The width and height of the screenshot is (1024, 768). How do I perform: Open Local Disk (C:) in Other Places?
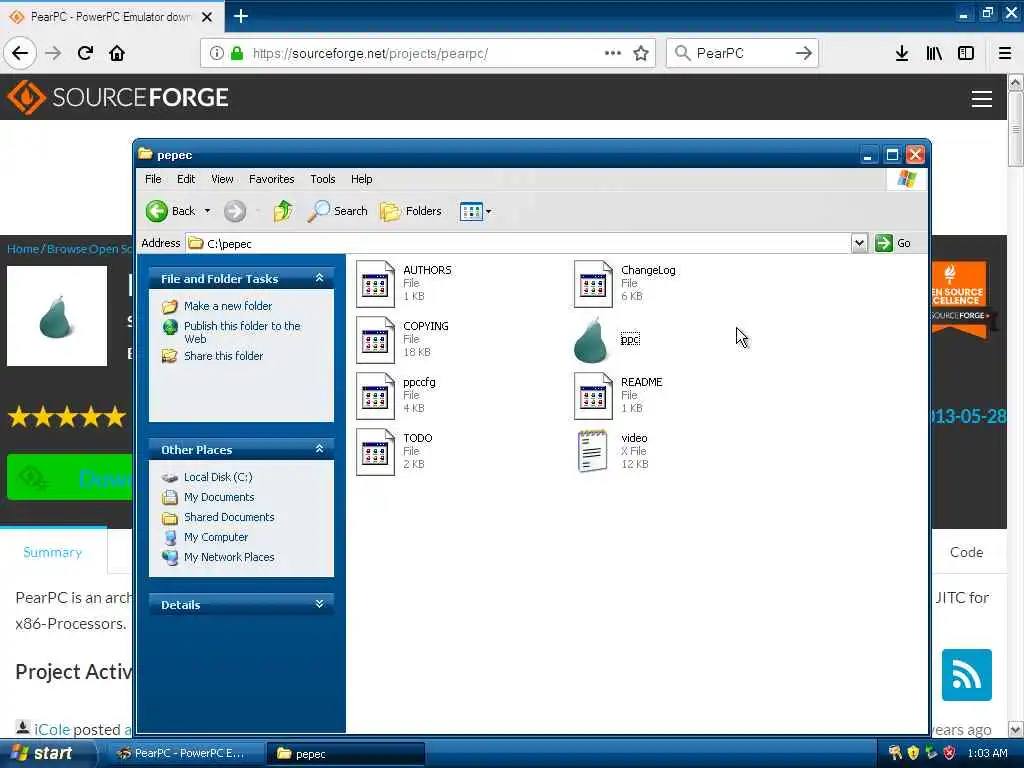(x=218, y=477)
